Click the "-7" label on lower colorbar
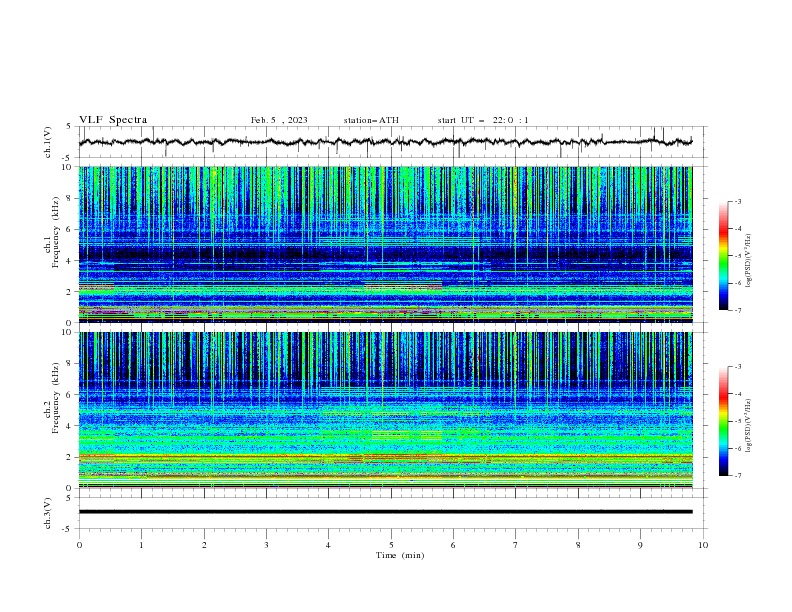The height and width of the screenshot is (612, 792). tap(737, 476)
